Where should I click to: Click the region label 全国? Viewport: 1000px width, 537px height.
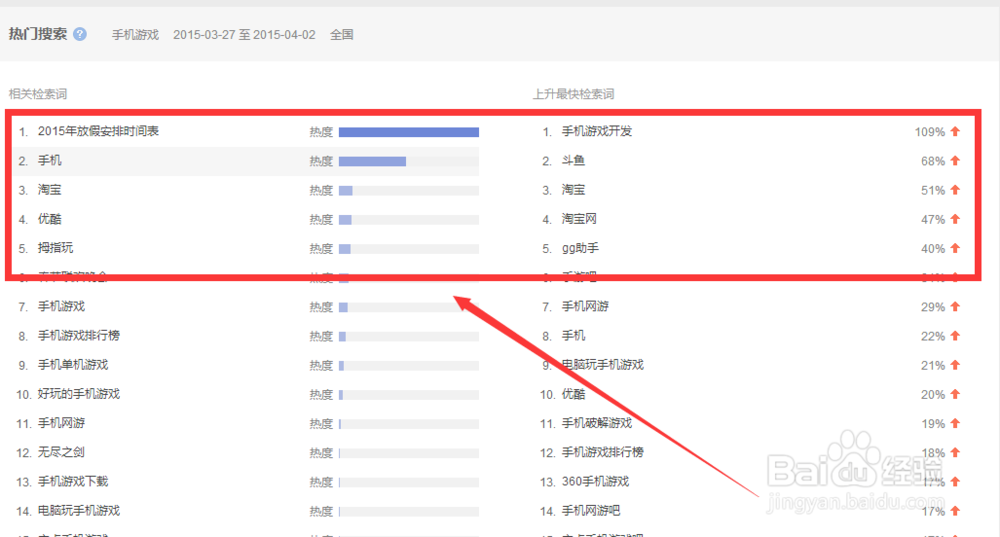point(342,35)
